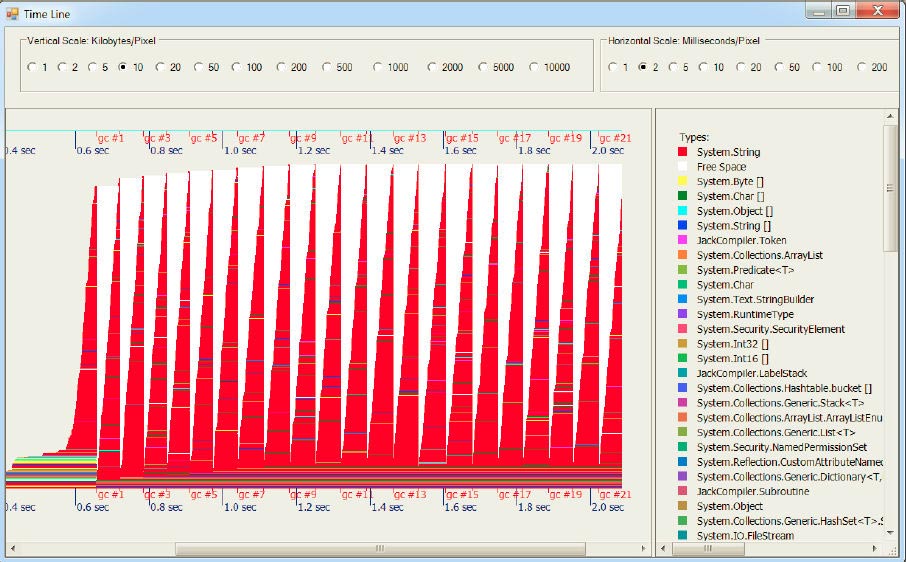Select vertical scale 10000 radio button
The width and height of the screenshot is (906, 562).
[x=549, y=67]
